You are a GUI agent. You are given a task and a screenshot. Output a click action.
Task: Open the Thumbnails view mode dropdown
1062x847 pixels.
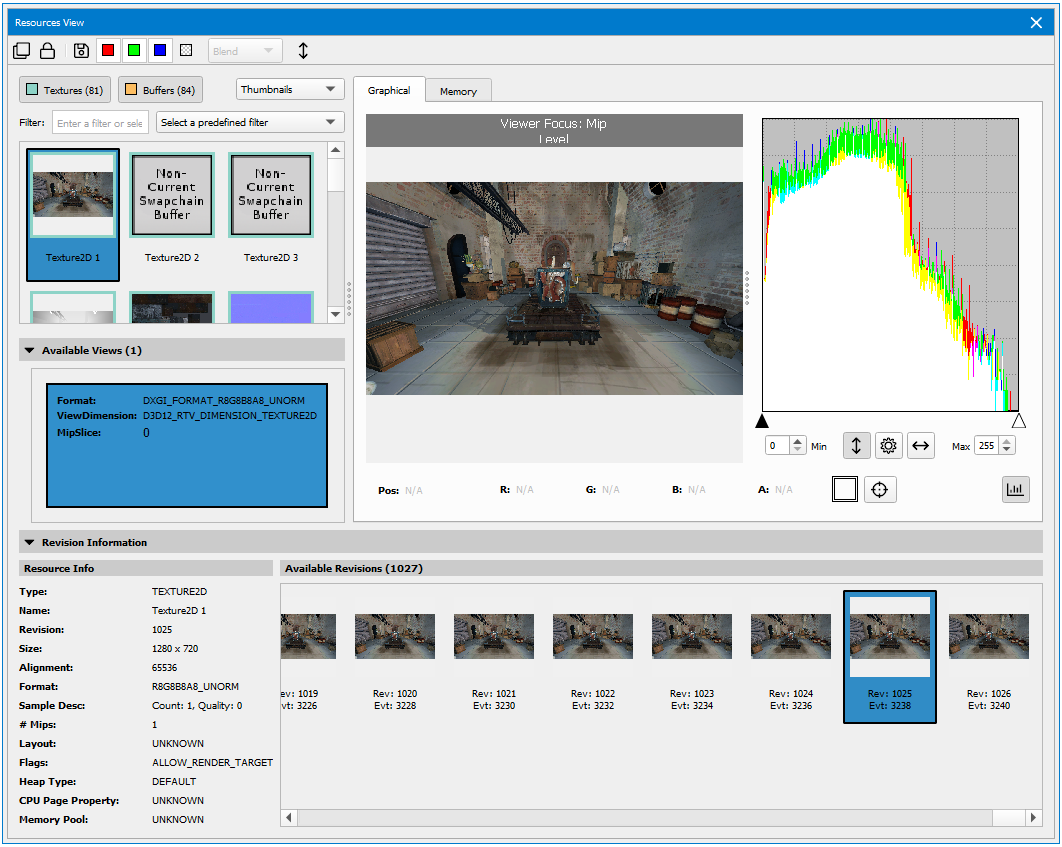pos(290,90)
